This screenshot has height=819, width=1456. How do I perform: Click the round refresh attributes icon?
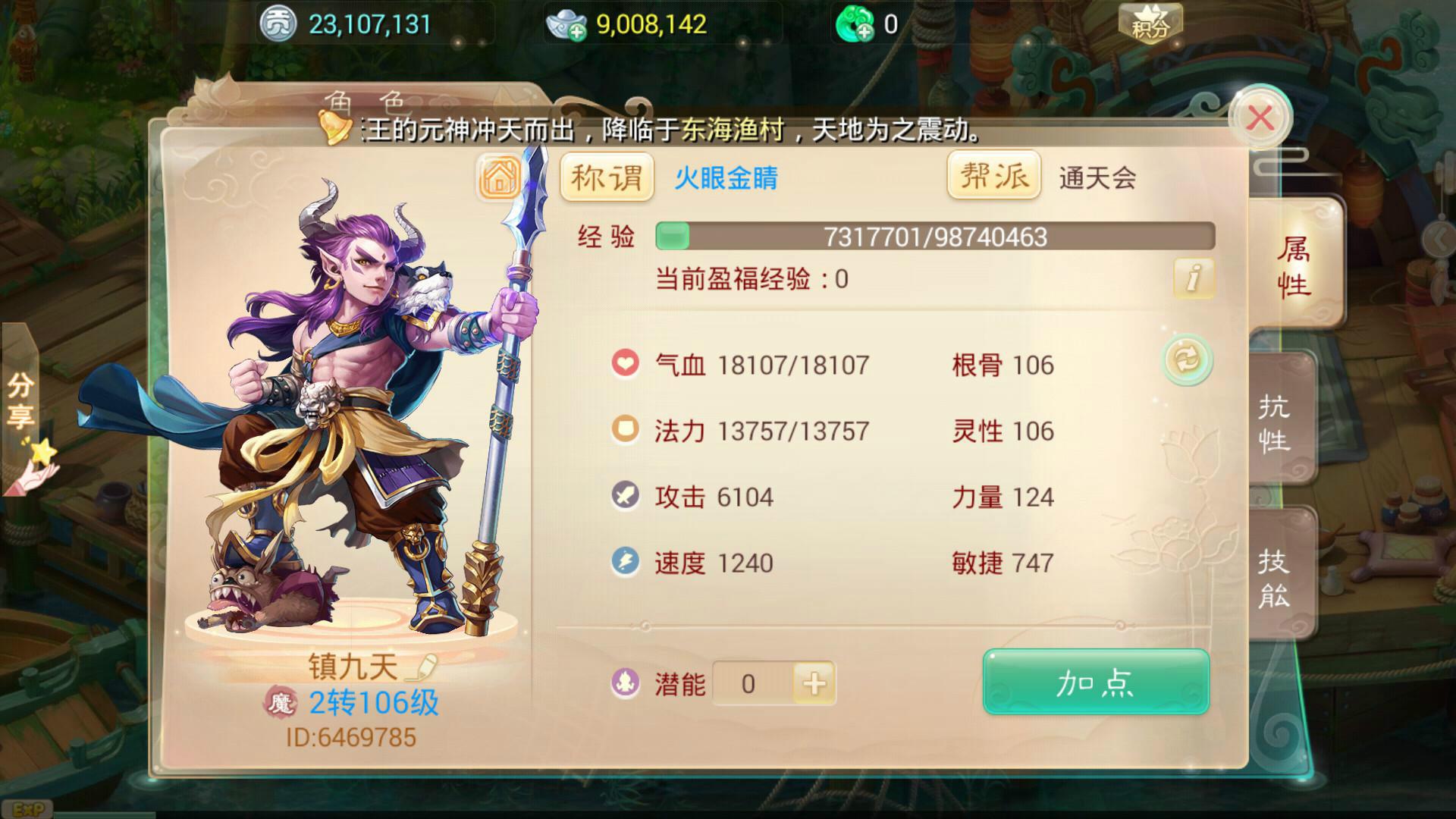(x=1187, y=359)
